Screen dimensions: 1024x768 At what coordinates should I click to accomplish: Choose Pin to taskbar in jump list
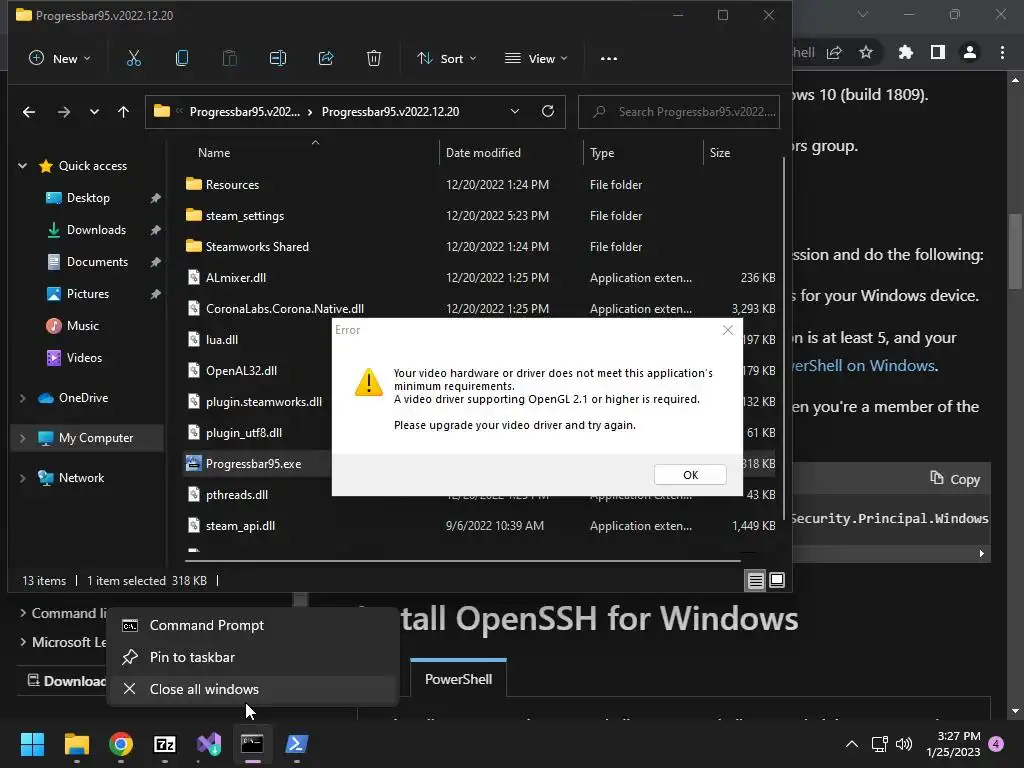point(253,658)
